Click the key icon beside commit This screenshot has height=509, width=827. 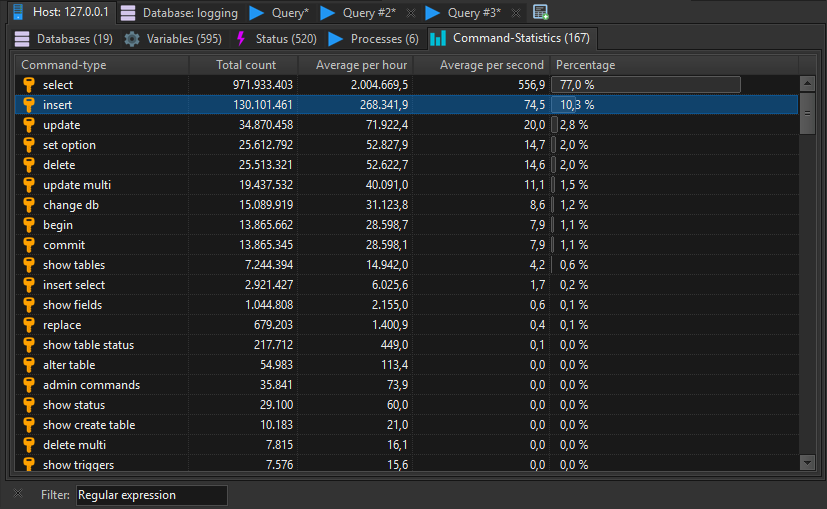click(x=29, y=245)
